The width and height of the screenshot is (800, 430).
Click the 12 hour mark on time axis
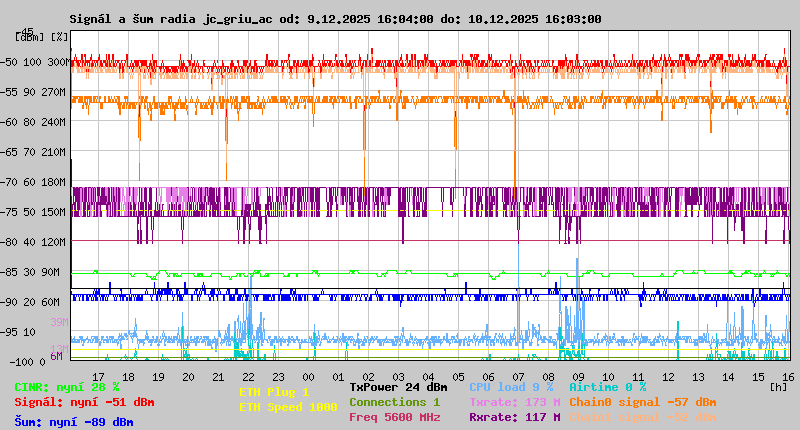point(667,376)
